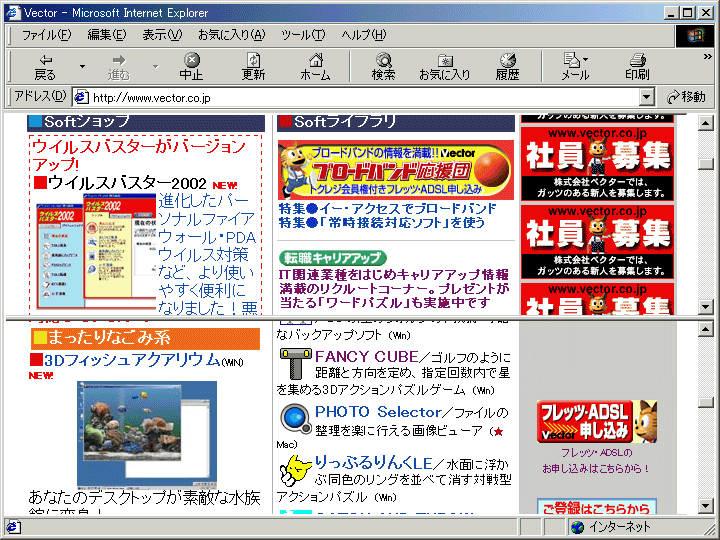Print the page with 印刷 button
This screenshot has width=720, height=540.
pyautogui.click(x=637, y=67)
